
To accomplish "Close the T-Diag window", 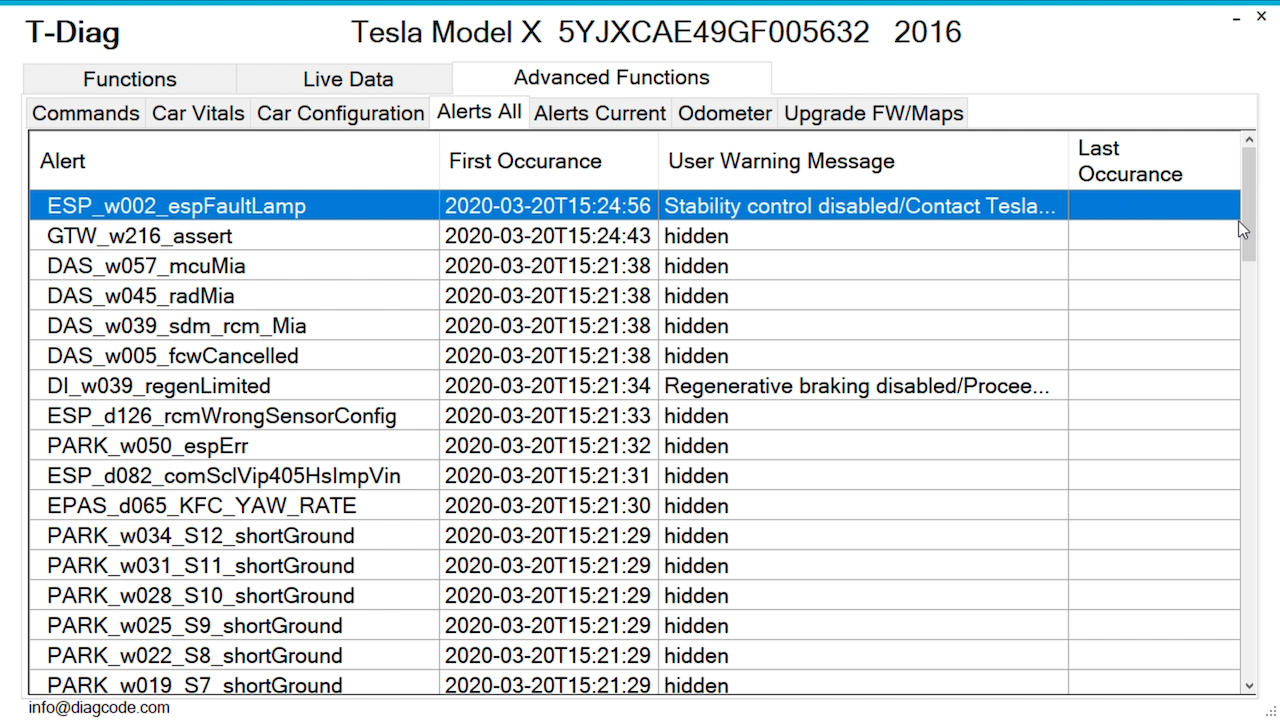I will point(1262,17).
